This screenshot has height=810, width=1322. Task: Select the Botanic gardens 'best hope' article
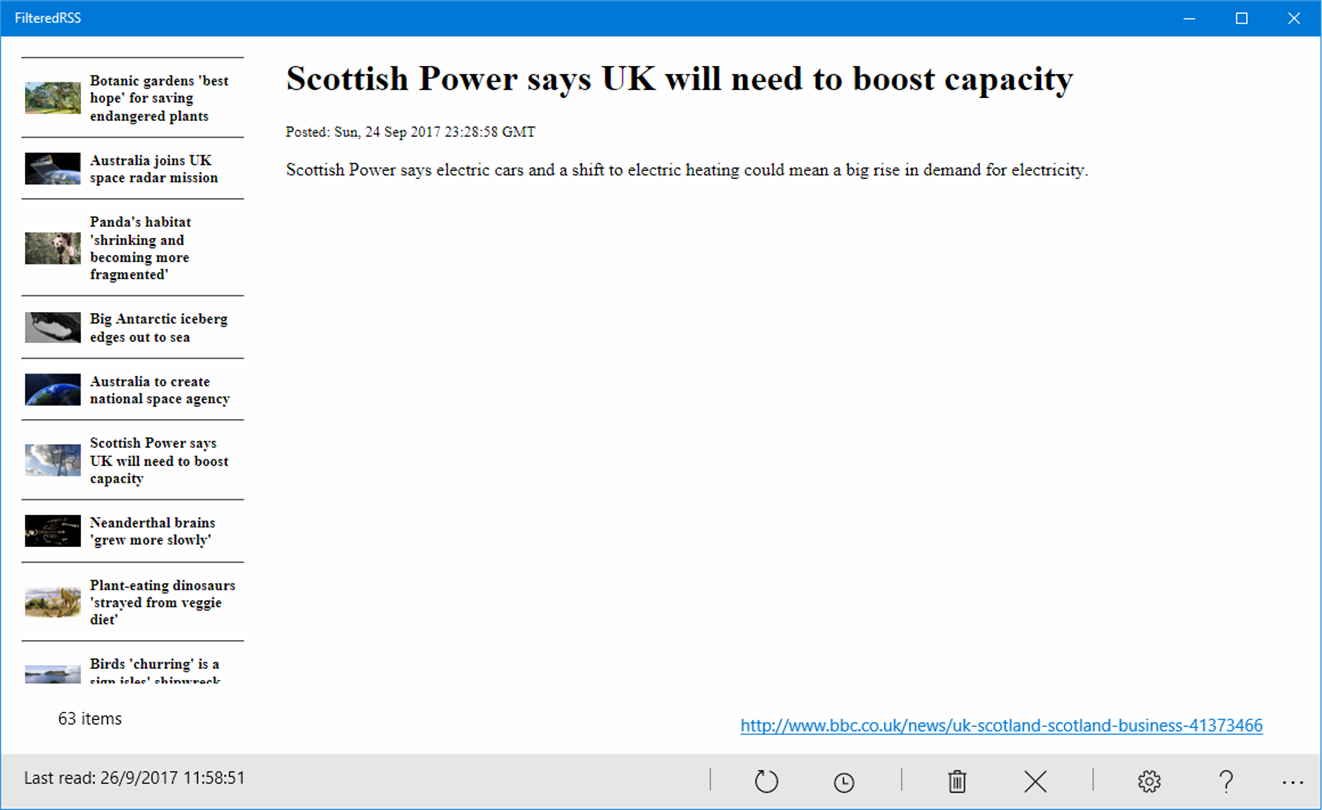[x=133, y=98]
